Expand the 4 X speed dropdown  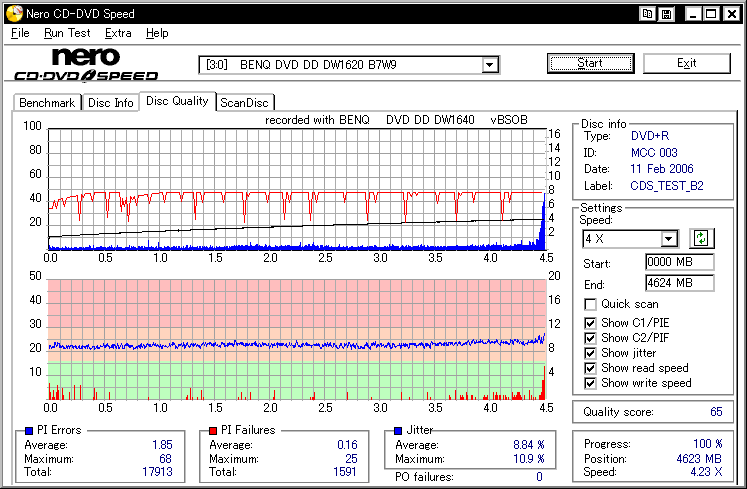(669, 239)
